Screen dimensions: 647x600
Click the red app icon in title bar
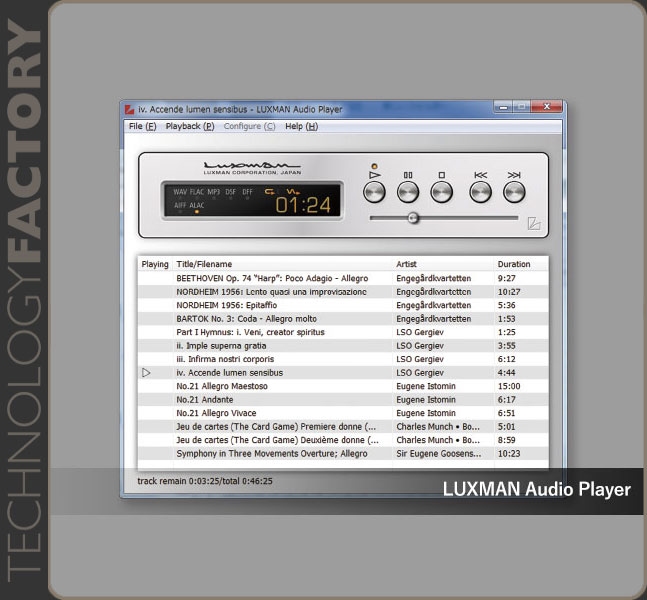pos(130,109)
